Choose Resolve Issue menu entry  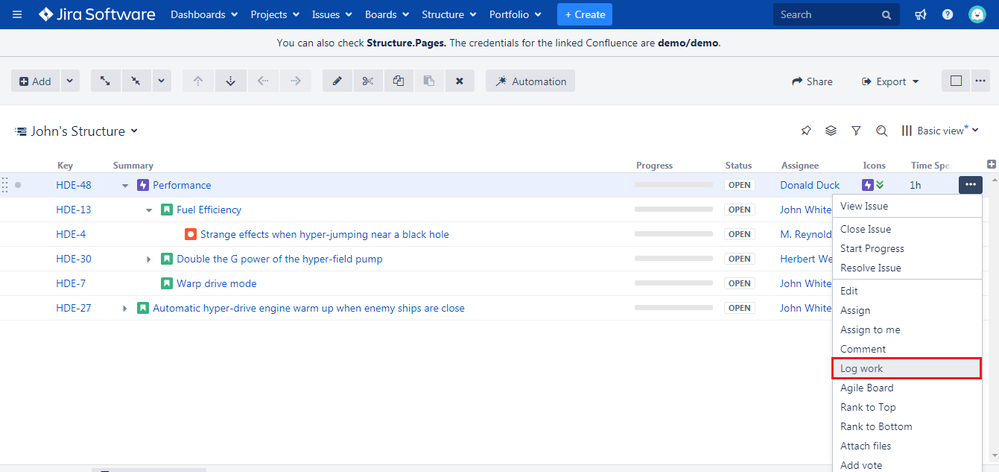click(x=907, y=268)
